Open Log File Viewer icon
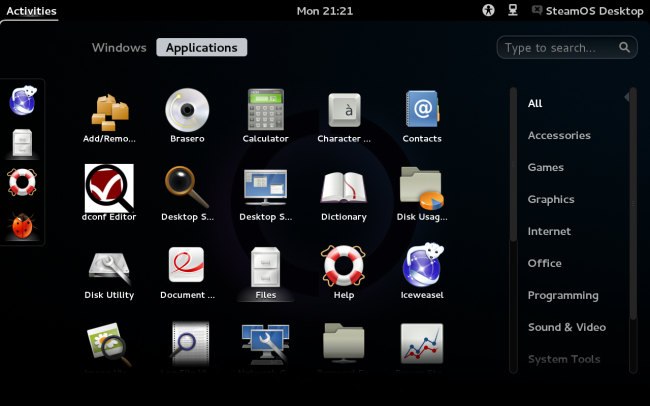This screenshot has height=406, width=650. [189, 344]
